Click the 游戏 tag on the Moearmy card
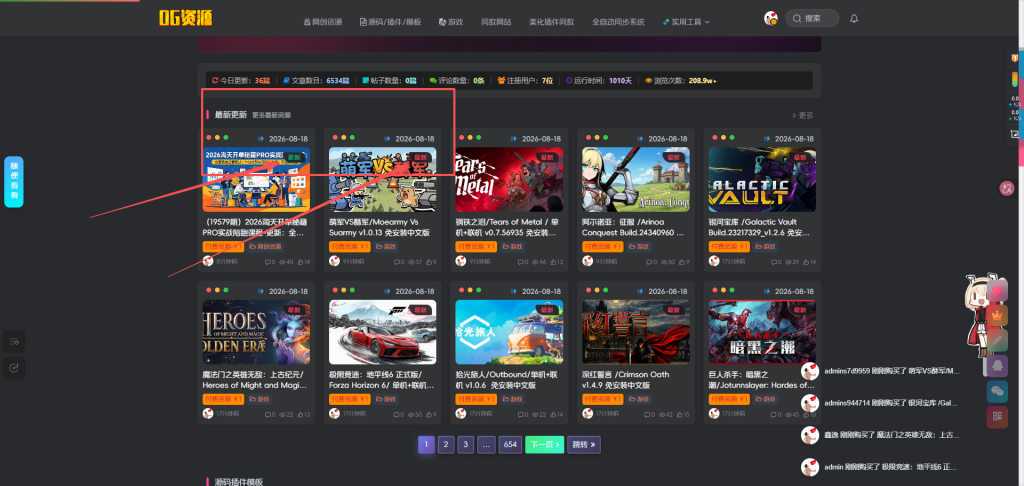This screenshot has height=486, width=1024. pos(386,246)
